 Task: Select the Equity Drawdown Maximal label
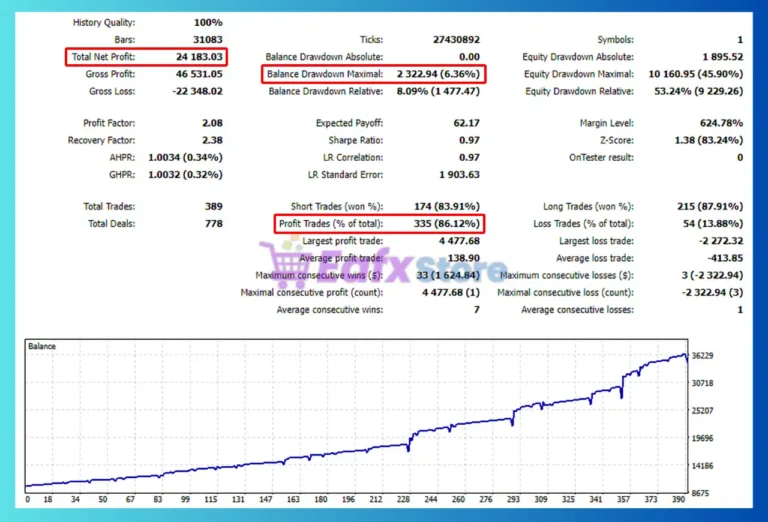[x=579, y=74]
